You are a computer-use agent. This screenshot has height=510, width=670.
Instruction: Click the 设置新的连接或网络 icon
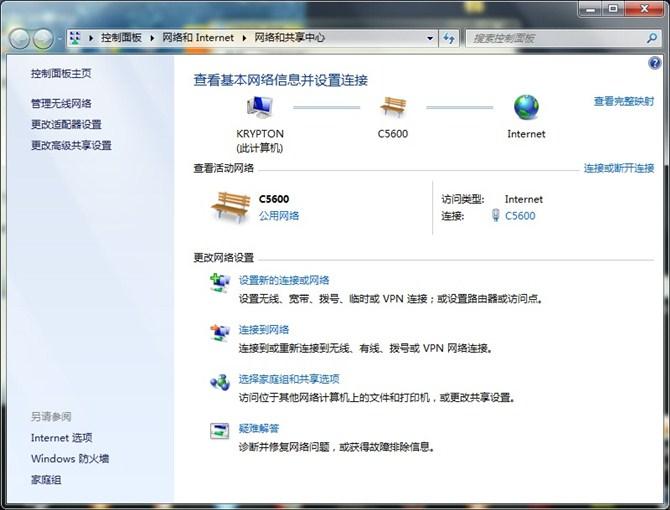219,283
